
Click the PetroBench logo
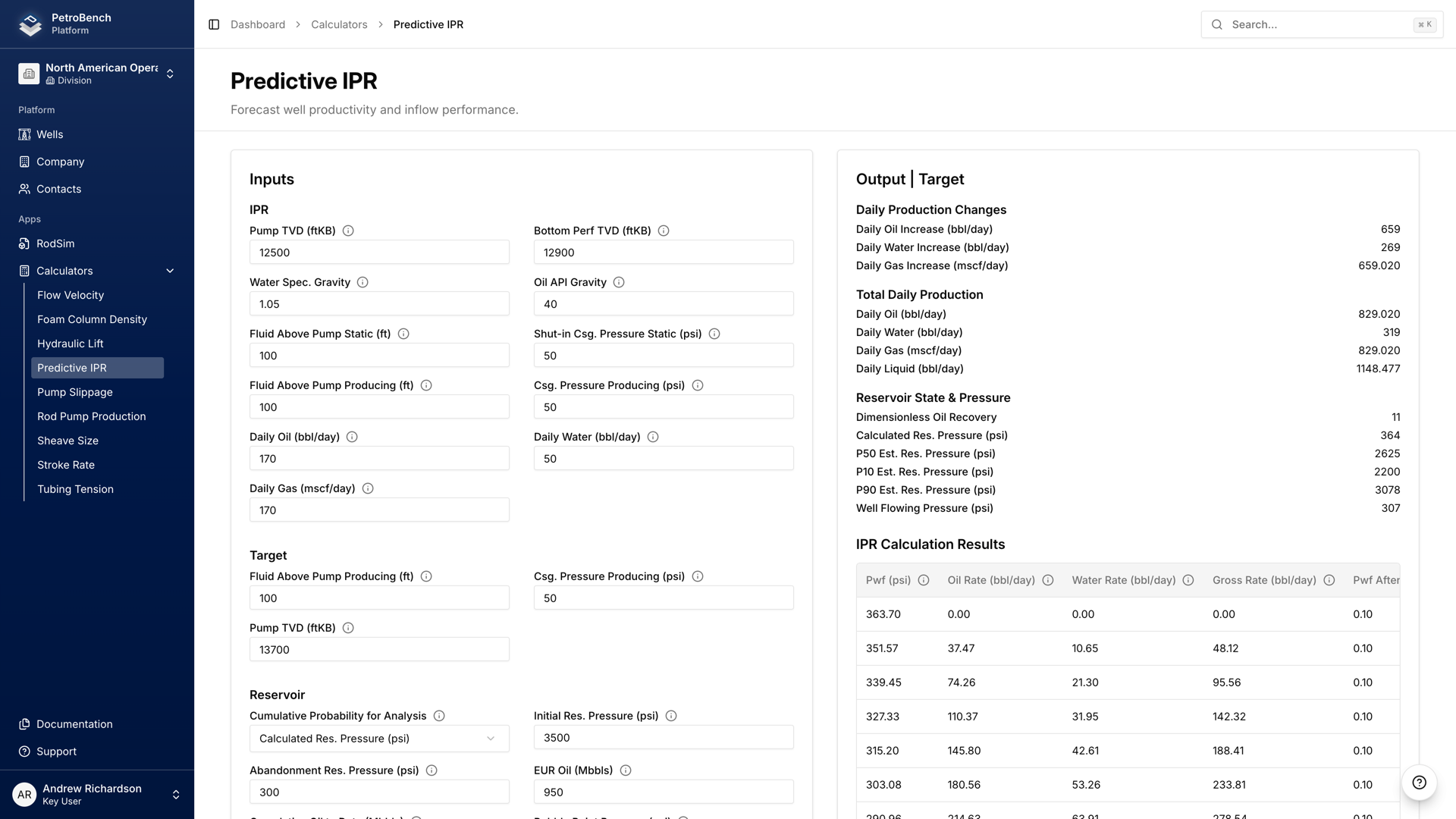coord(29,24)
